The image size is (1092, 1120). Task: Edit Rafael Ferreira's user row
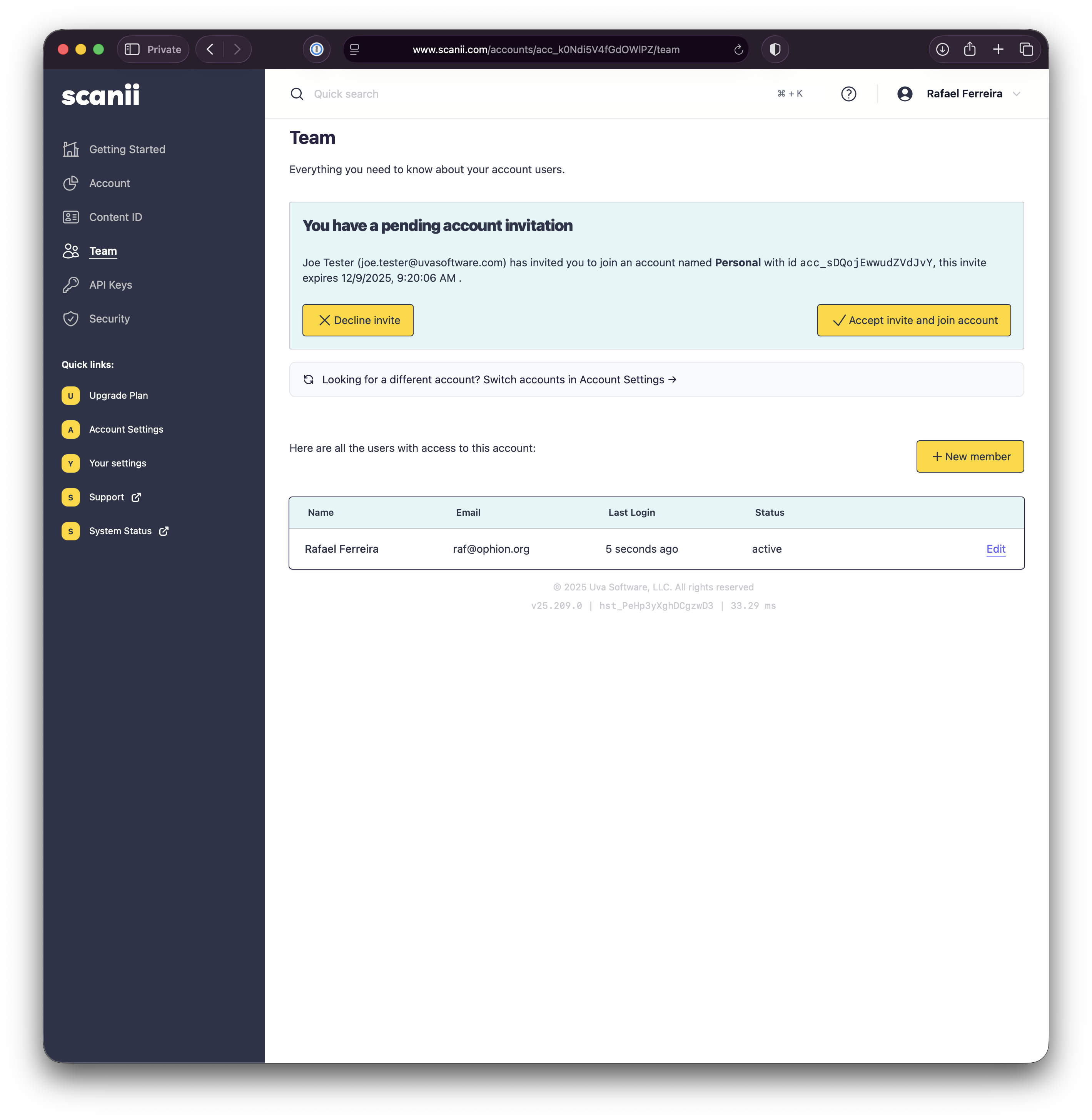click(996, 549)
